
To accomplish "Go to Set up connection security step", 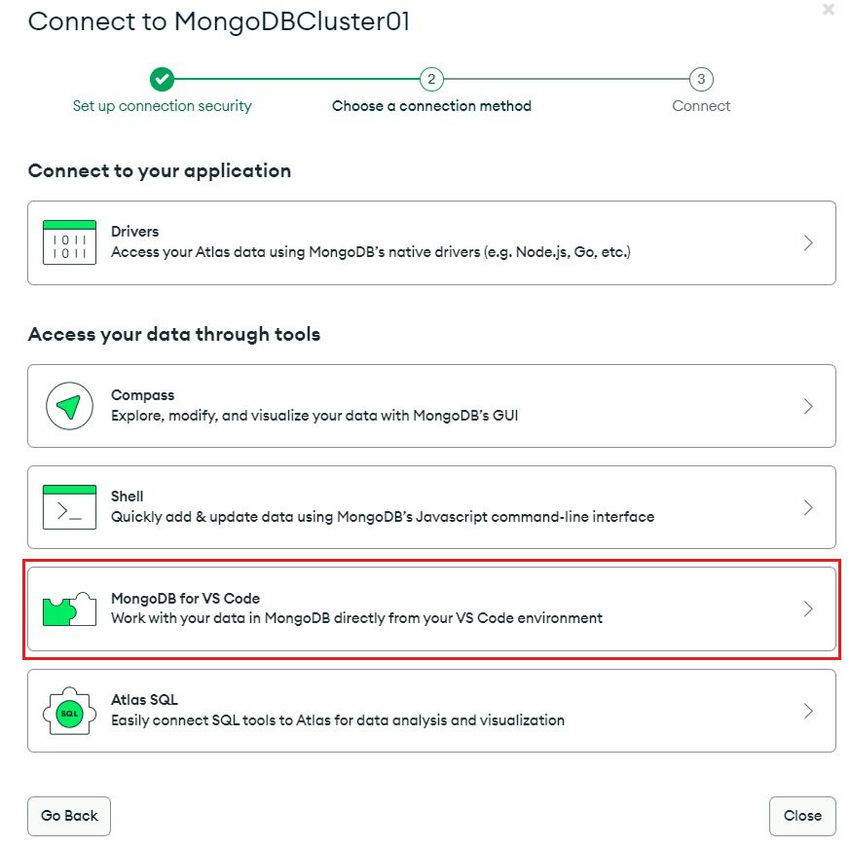I will [x=162, y=106].
